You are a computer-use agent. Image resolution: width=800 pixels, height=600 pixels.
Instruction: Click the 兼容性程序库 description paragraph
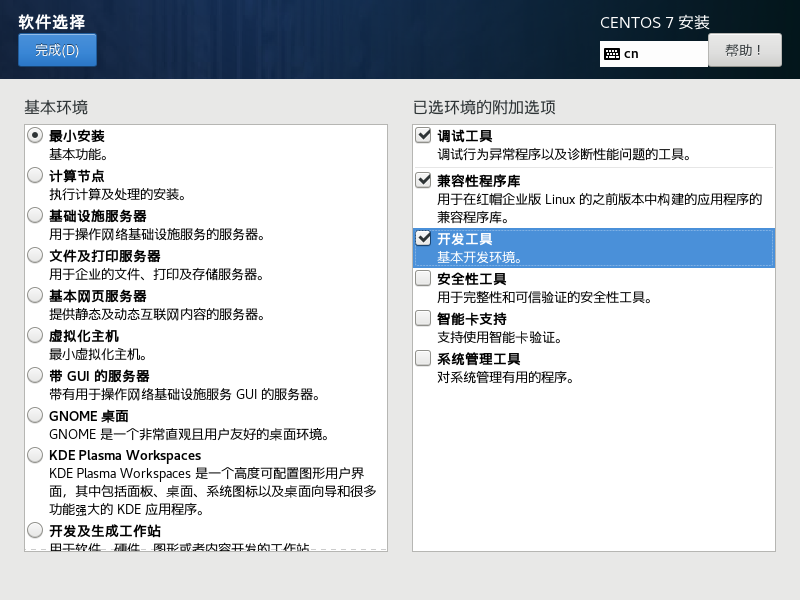[x=599, y=208]
